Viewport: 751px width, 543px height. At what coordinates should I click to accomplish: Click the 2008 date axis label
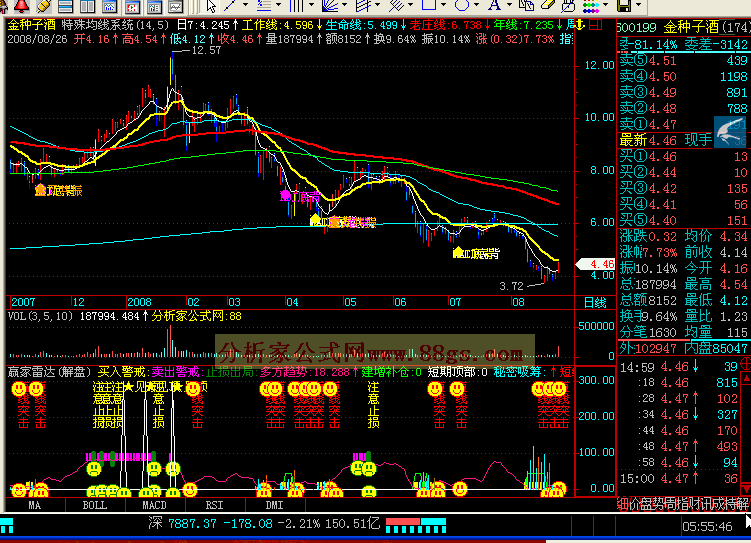pos(139,302)
